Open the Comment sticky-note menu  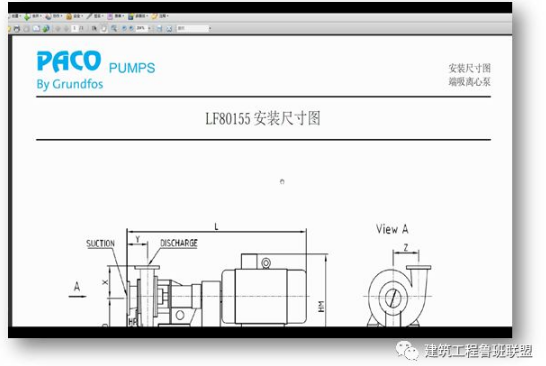click(160, 16)
